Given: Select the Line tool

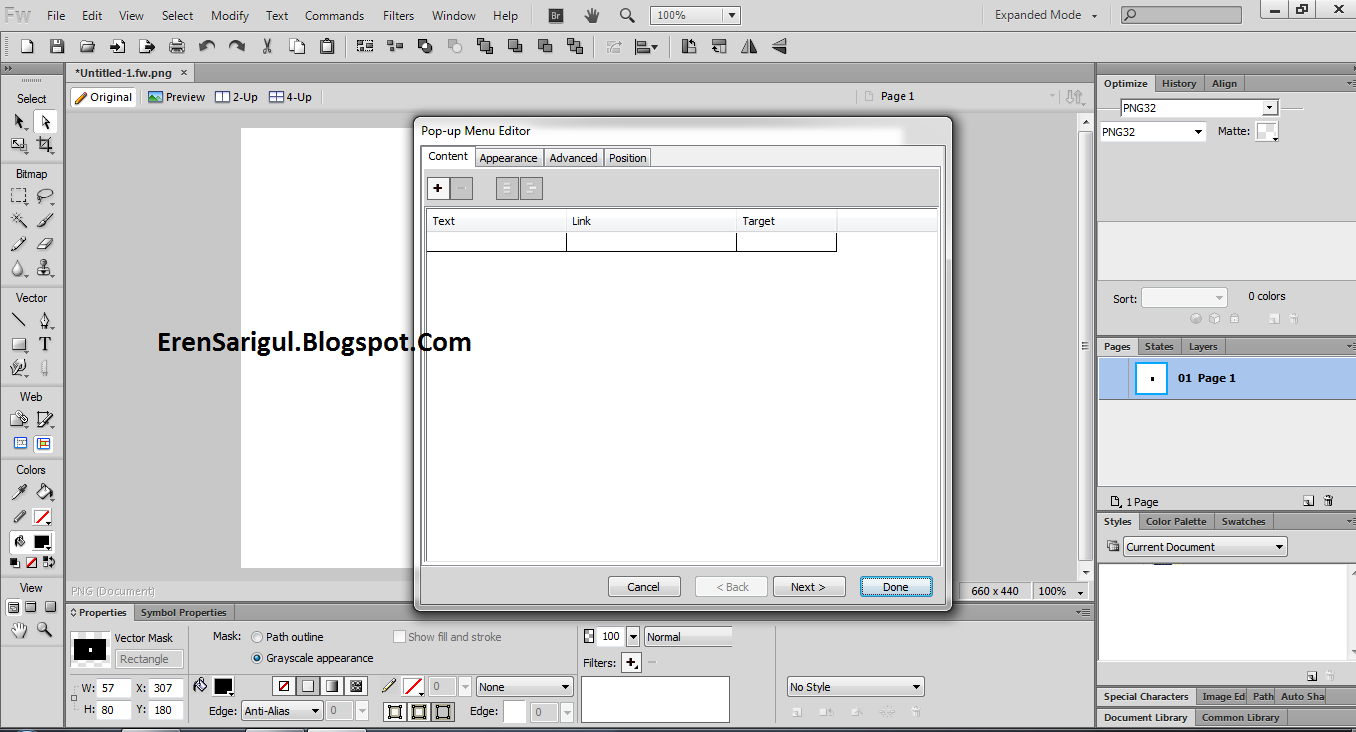Looking at the screenshot, I should [19, 321].
